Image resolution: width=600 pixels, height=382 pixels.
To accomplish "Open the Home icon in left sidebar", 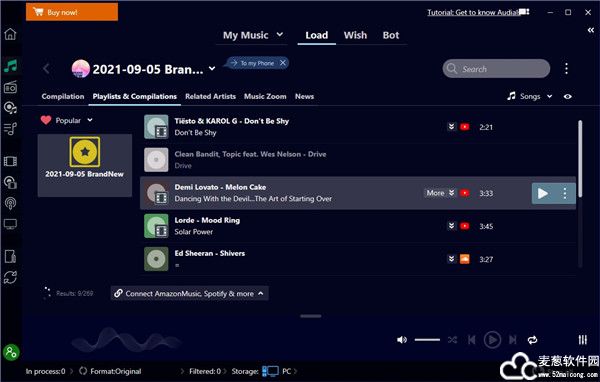I will 10,34.
